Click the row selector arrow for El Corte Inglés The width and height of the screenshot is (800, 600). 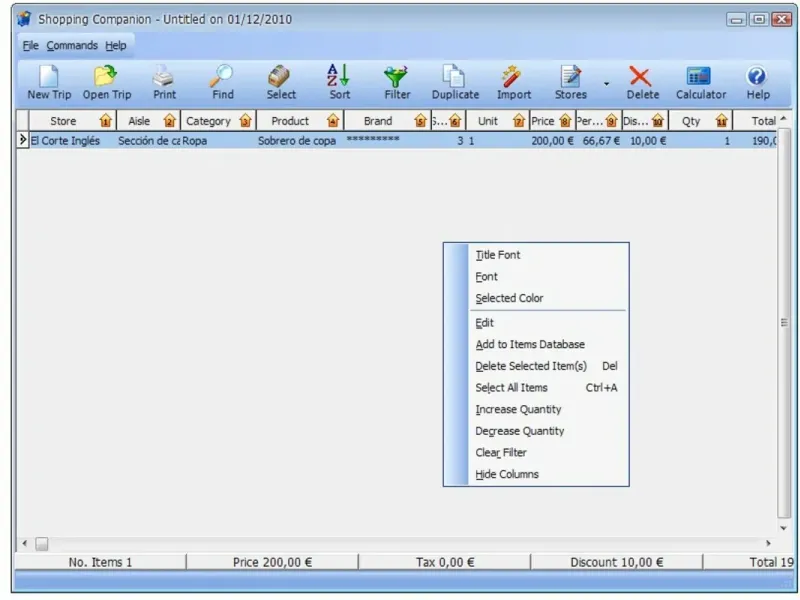[x=22, y=140]
